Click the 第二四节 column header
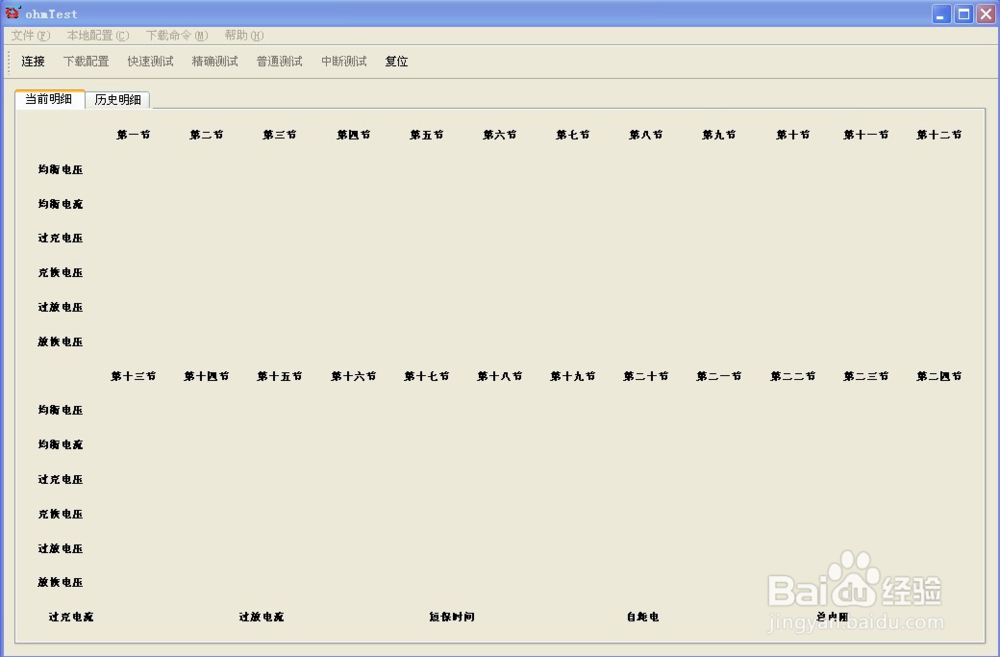 939,376
